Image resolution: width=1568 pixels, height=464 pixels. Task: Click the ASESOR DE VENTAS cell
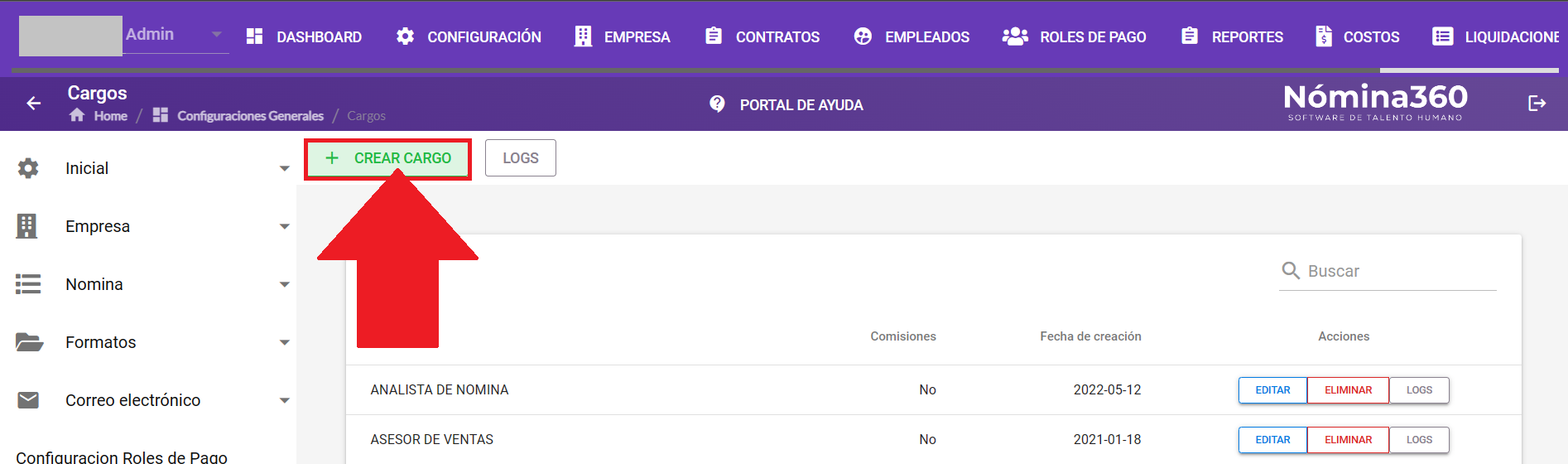pos(431,440)
